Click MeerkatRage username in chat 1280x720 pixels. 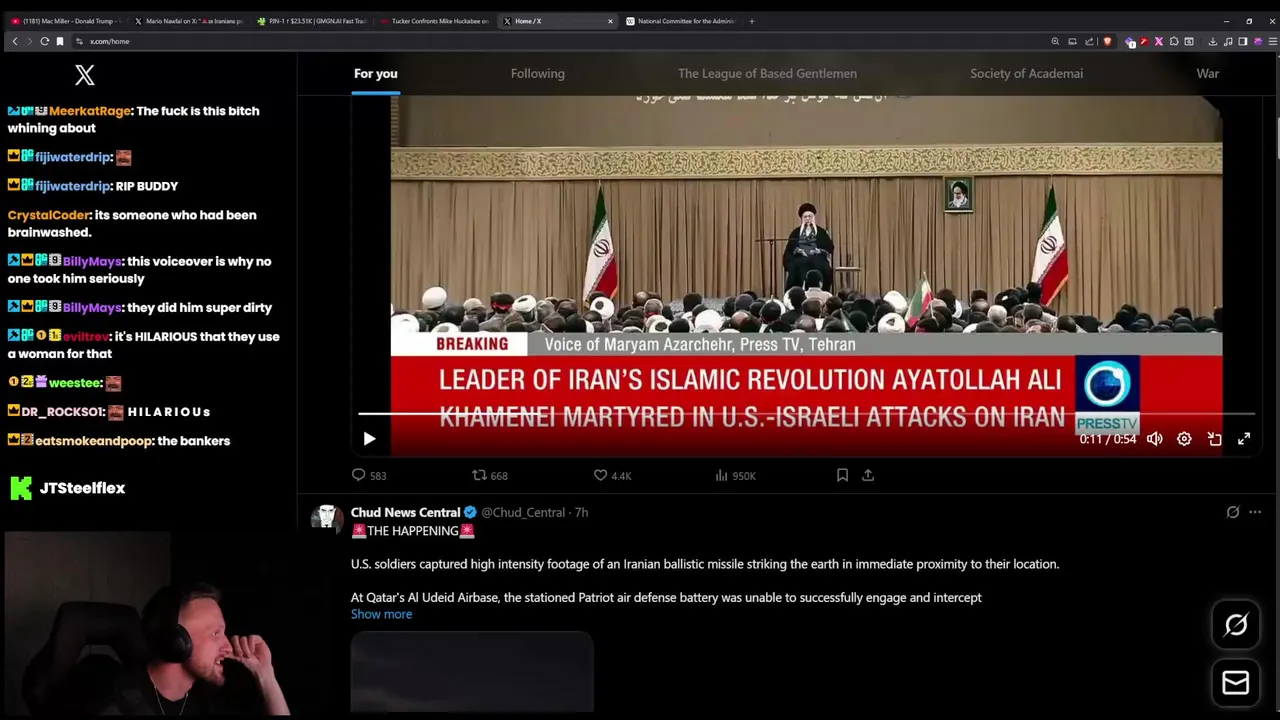point(90,111)
